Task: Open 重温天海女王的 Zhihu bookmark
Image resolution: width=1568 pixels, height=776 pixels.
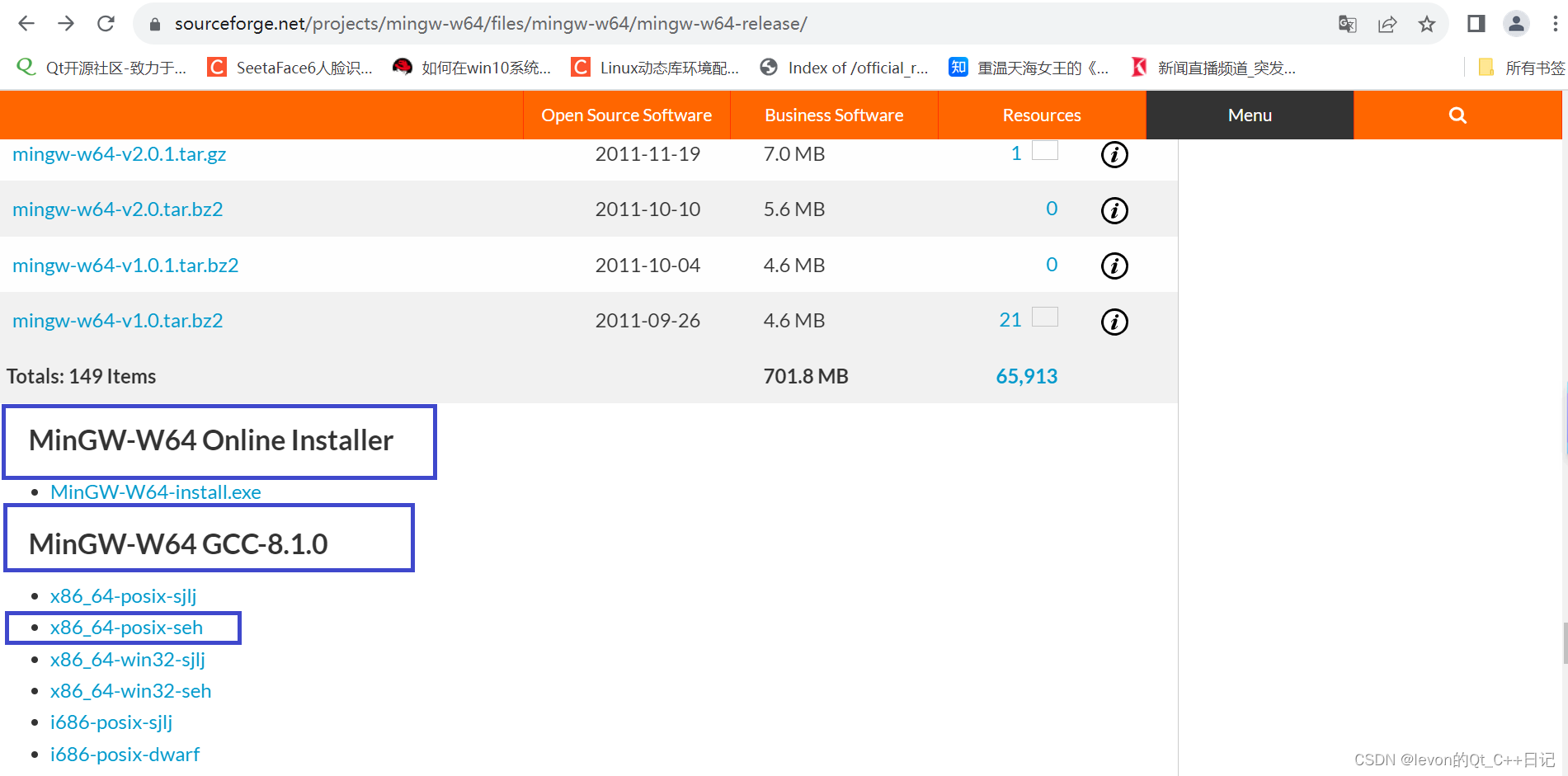Action: click(x=1029, y=68)
